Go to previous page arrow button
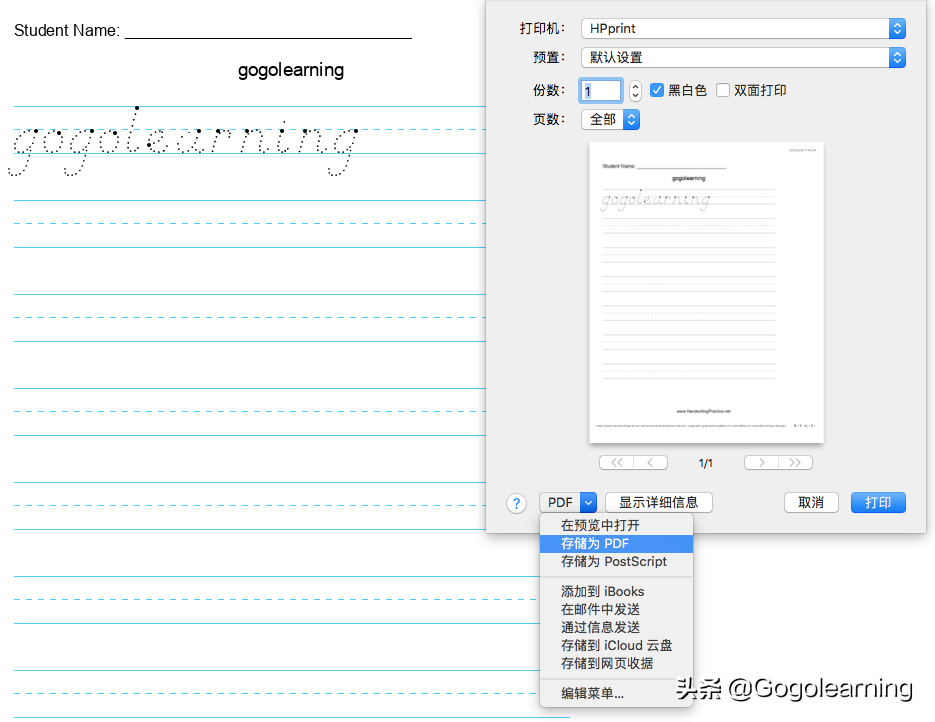This screenshot has height=722, width=935. click(651, 463)
